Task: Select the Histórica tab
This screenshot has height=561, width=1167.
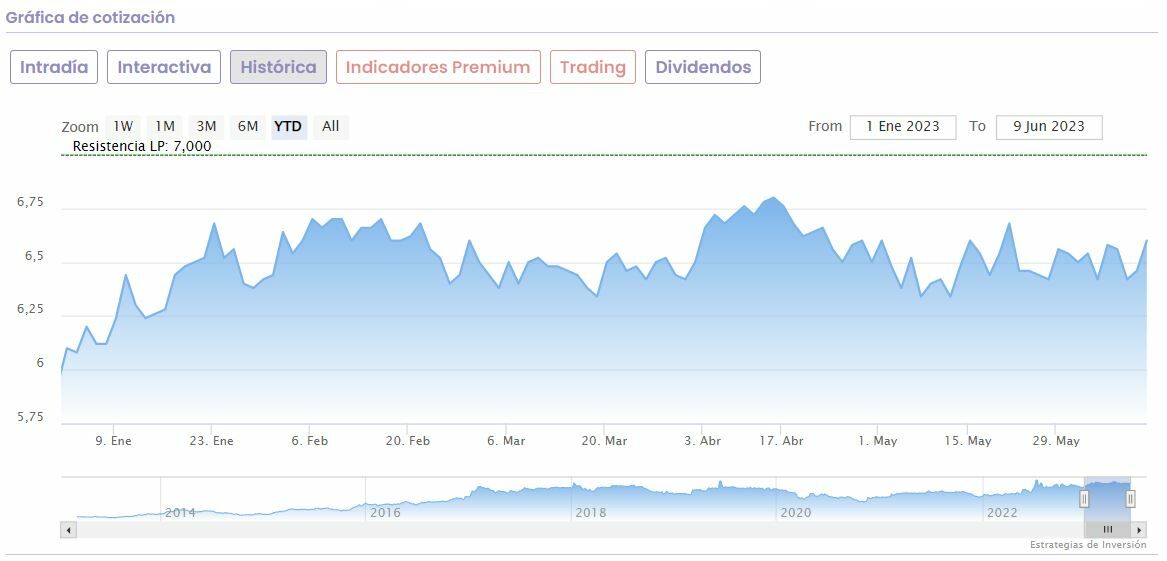Action: 278,67
